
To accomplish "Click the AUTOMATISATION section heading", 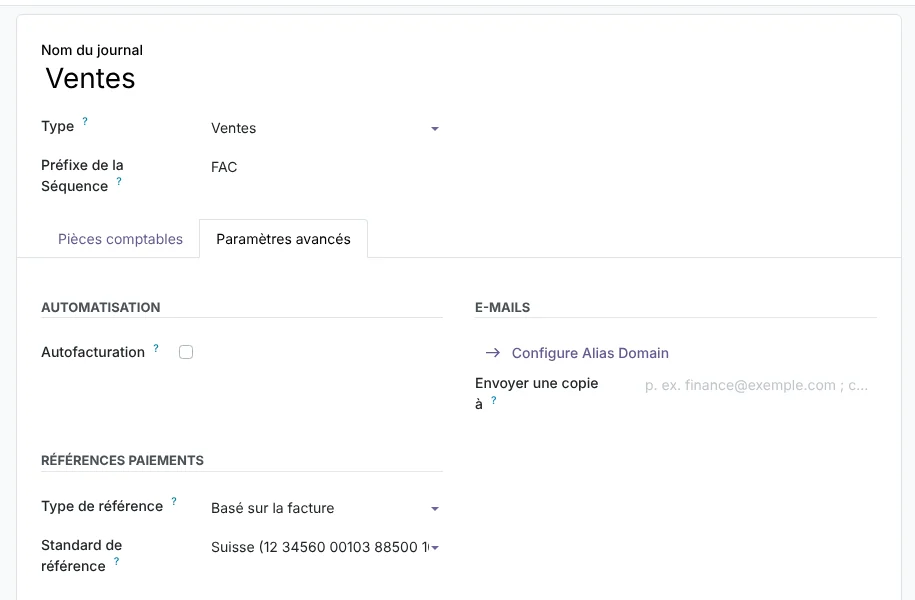I will (101, 308).
